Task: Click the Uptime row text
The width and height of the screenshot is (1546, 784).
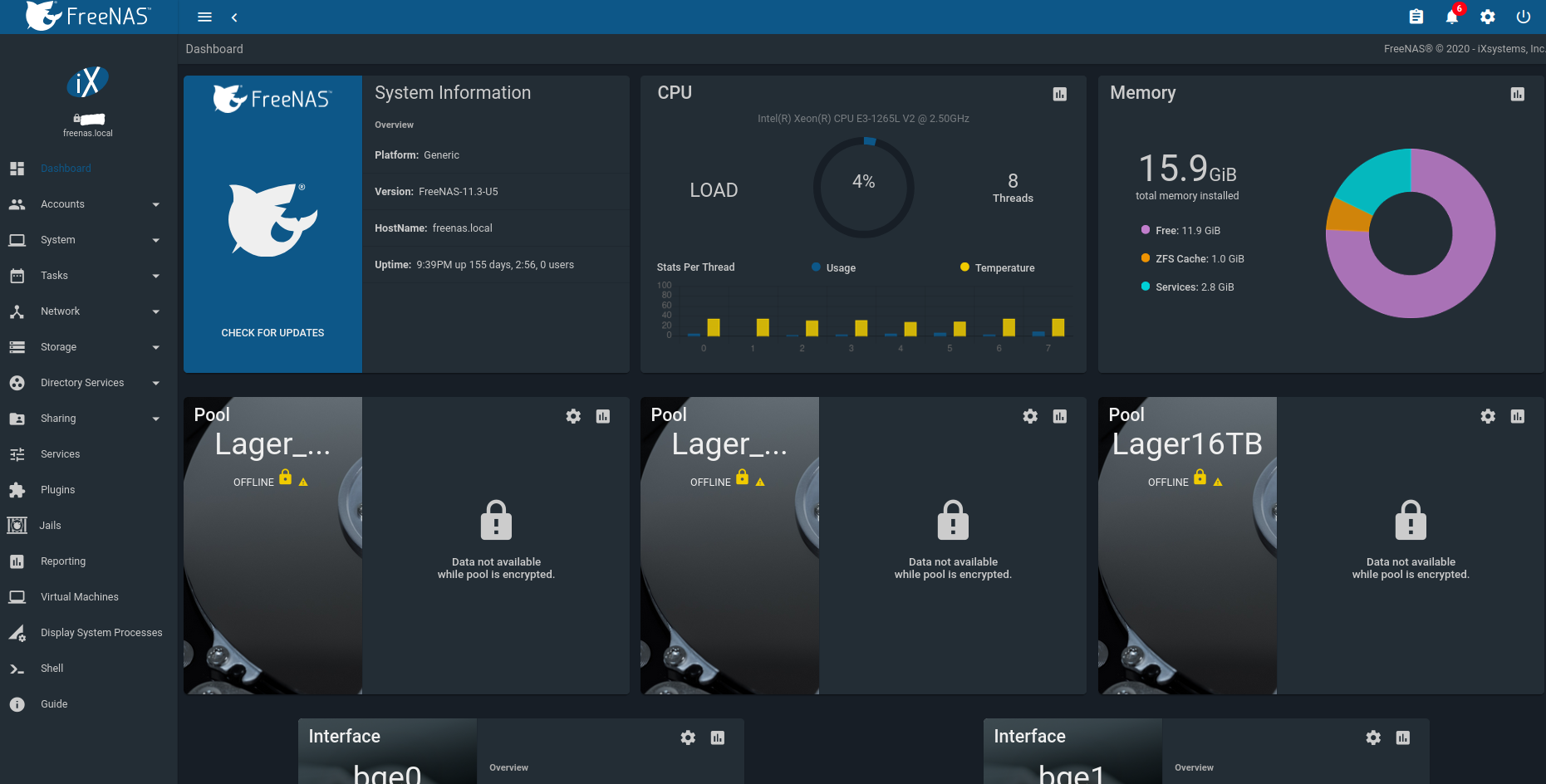Action: (474, 265)
